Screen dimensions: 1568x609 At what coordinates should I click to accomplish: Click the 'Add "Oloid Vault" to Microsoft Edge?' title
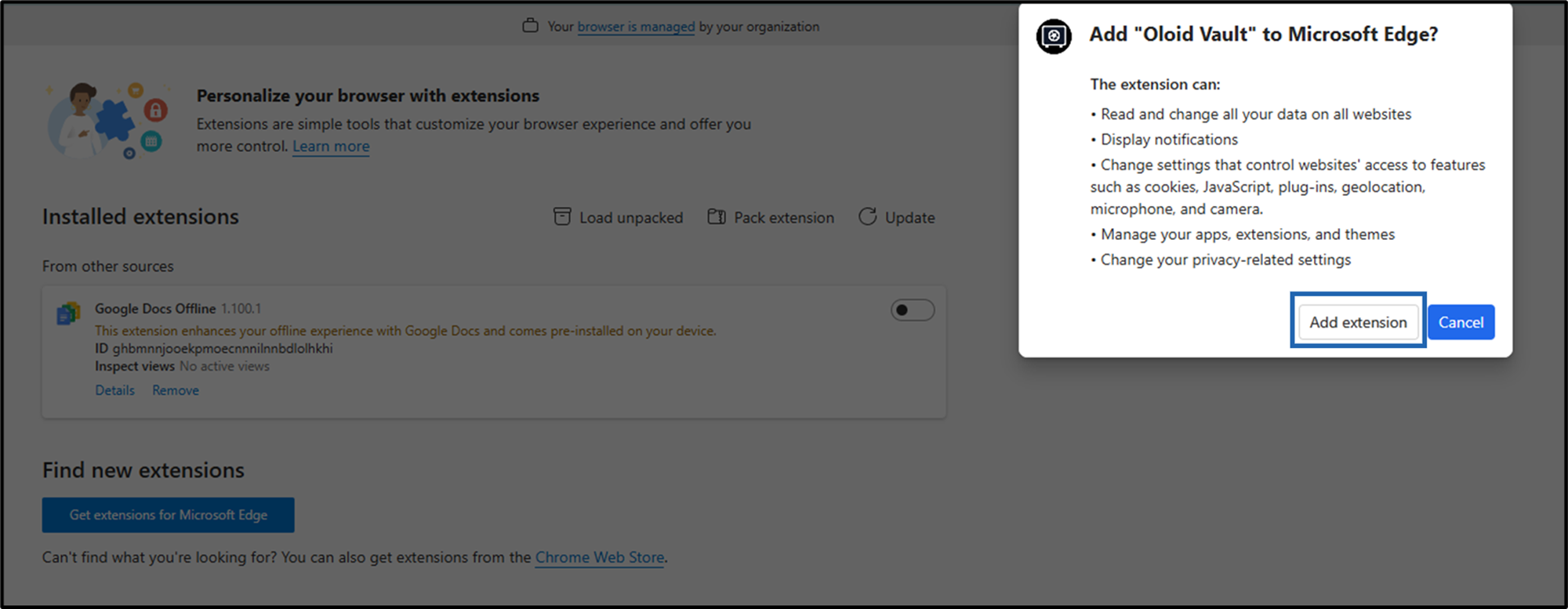click(x=1264, y=34)
